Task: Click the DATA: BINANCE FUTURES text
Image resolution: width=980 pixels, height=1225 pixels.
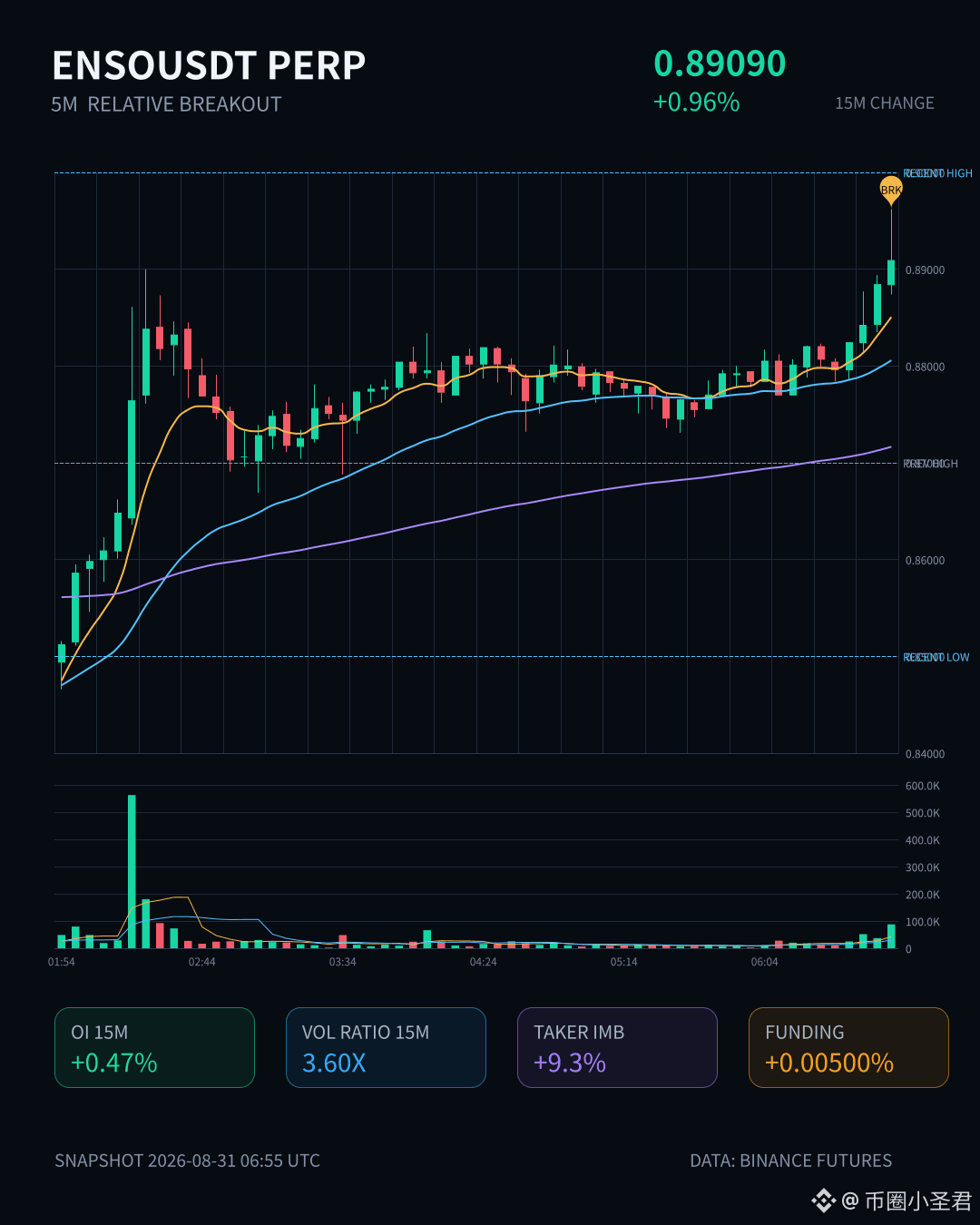Action: coord(791,1161)
